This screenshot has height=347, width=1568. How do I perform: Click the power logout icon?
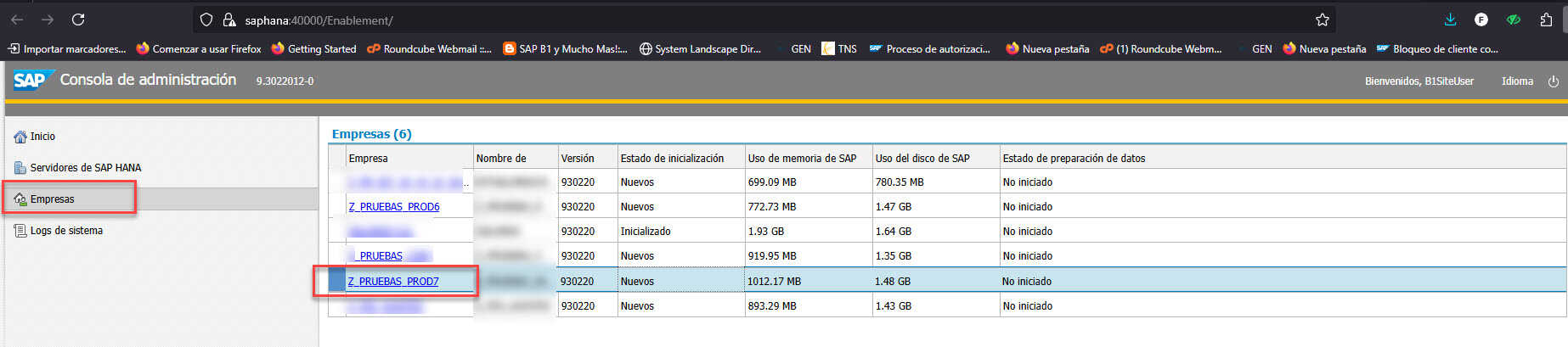pyautogui.click(x=1553, y=81)
